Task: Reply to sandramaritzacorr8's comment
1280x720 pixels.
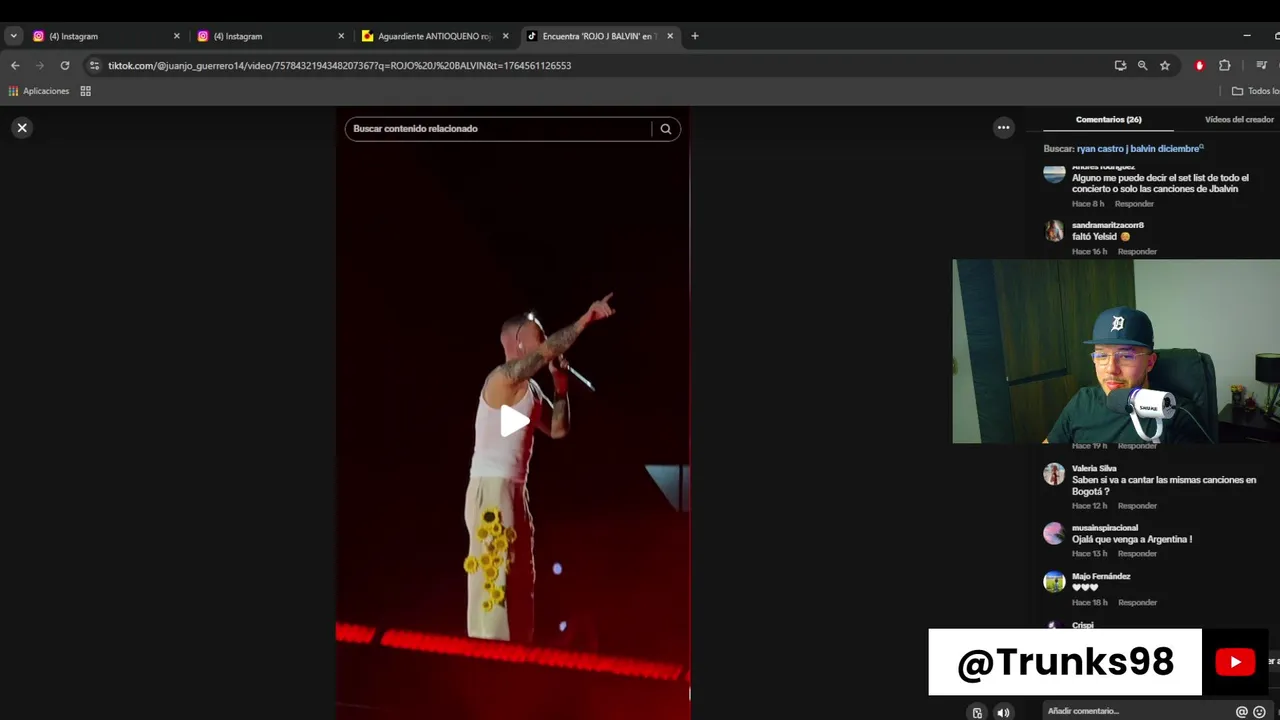Action: (x=1137, y=252)
